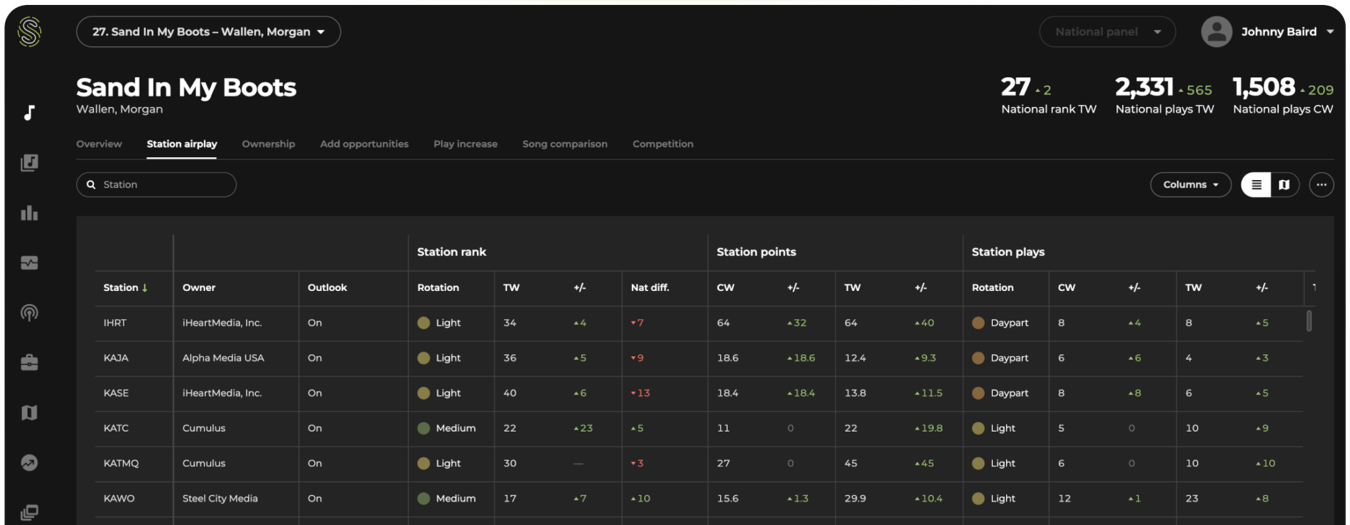
Task: Open the activity monitor sidebar icon
Action: coord(29,262)
